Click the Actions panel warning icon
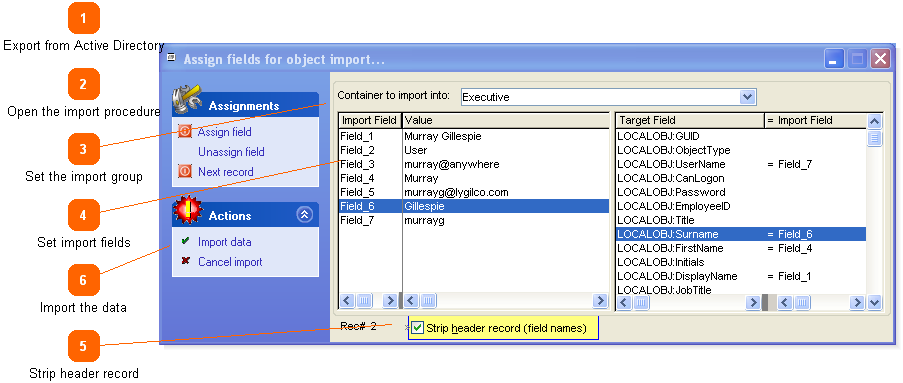This screenshot has height=383, width=903. [187, 210]
